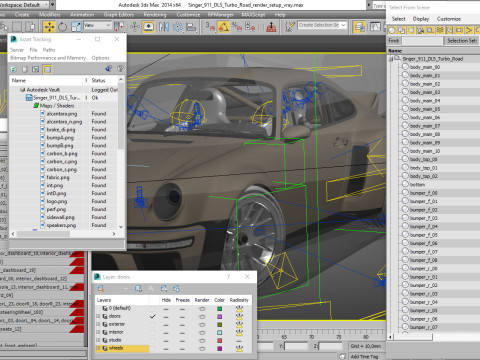Collapse Singer_911_DLS_Turbo_Road tree node
The image size is (480, 360).
(x=391, y=59)
